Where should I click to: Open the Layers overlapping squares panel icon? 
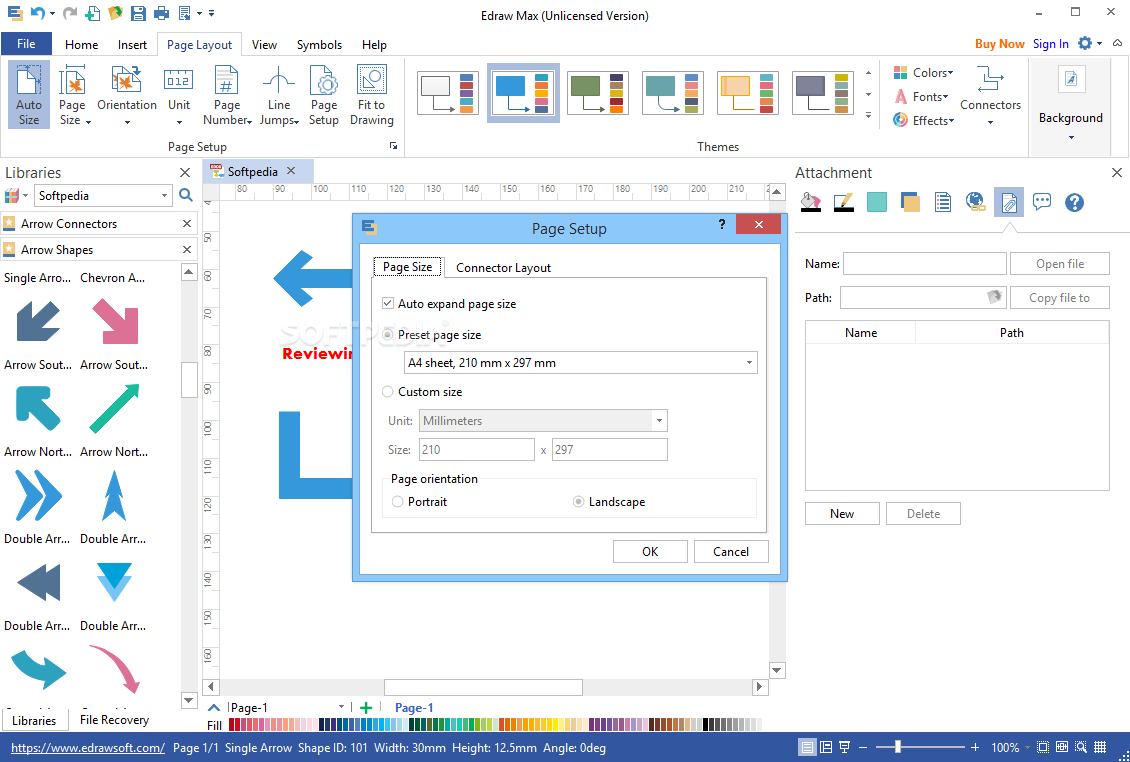909,202
